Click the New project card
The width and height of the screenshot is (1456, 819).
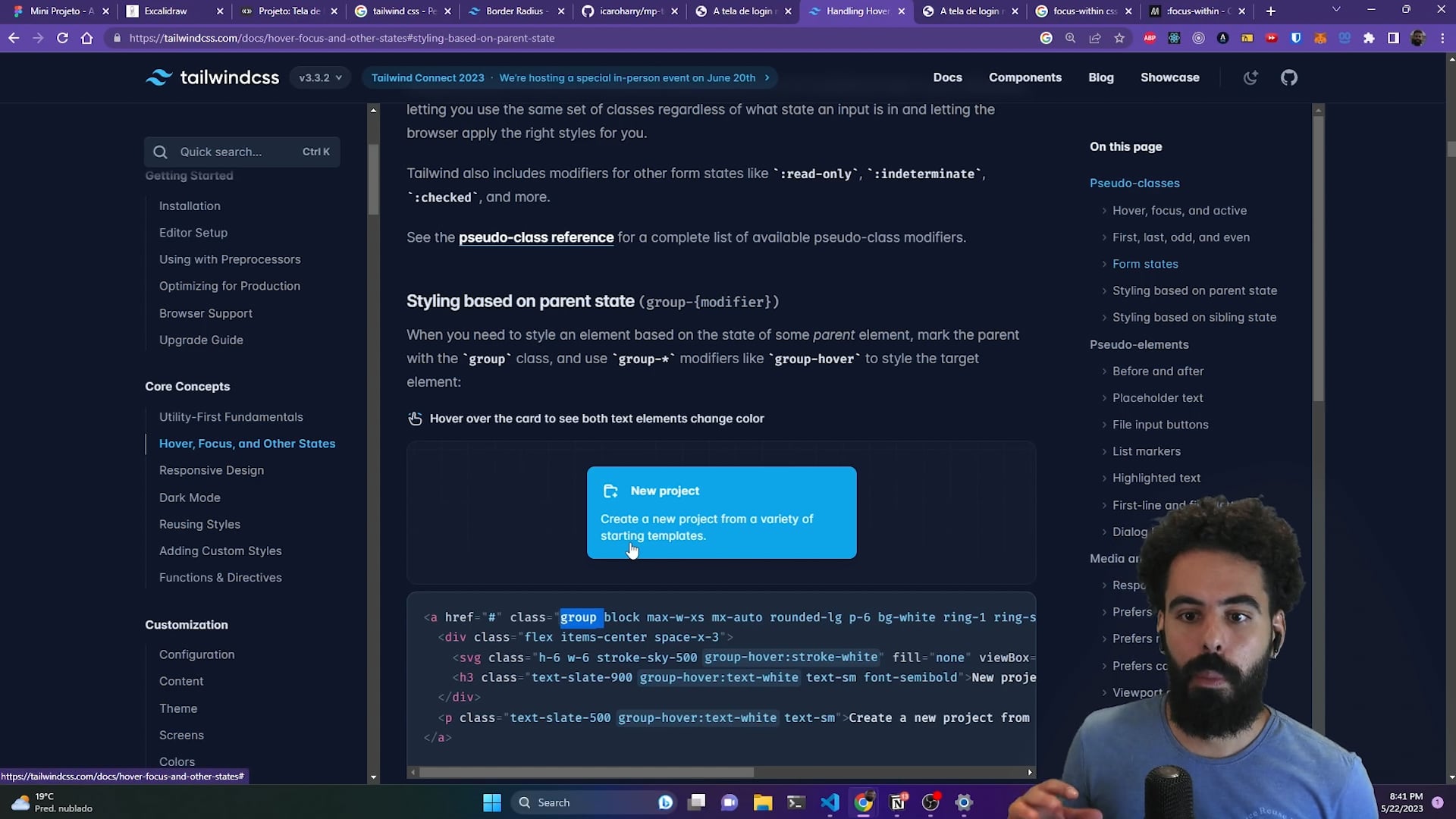[x=721, y=513]
